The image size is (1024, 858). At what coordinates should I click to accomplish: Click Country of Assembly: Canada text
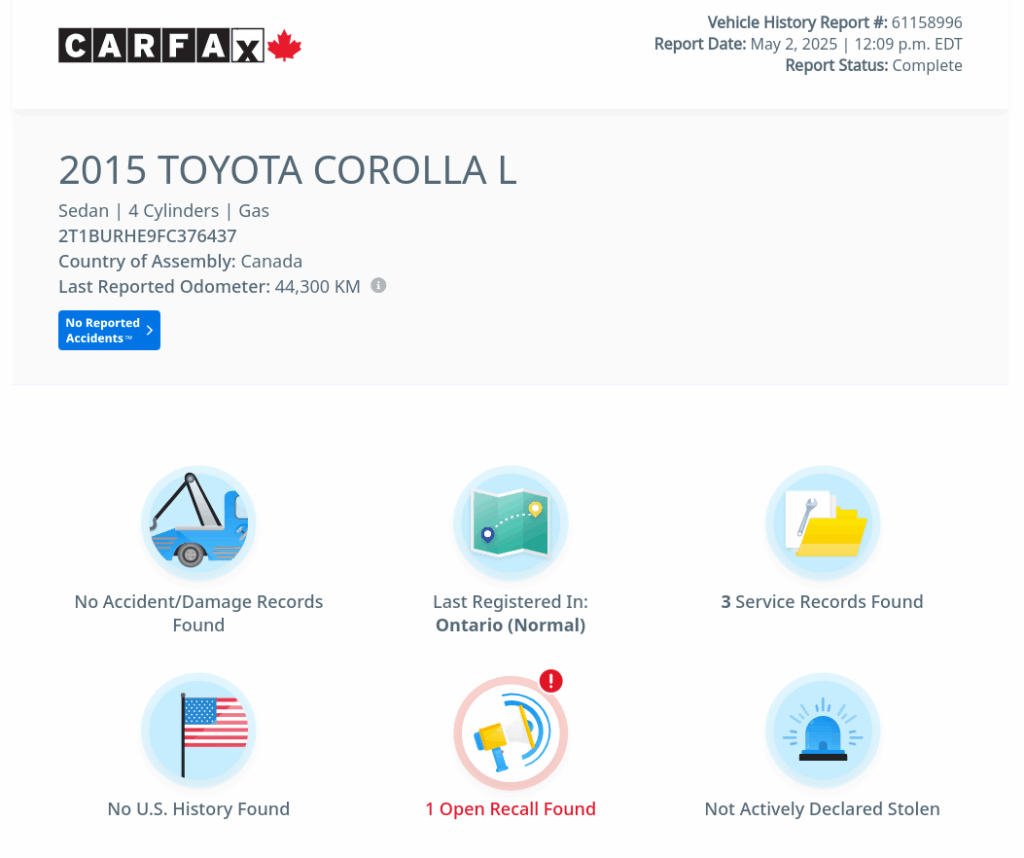[x=180, y=261]
